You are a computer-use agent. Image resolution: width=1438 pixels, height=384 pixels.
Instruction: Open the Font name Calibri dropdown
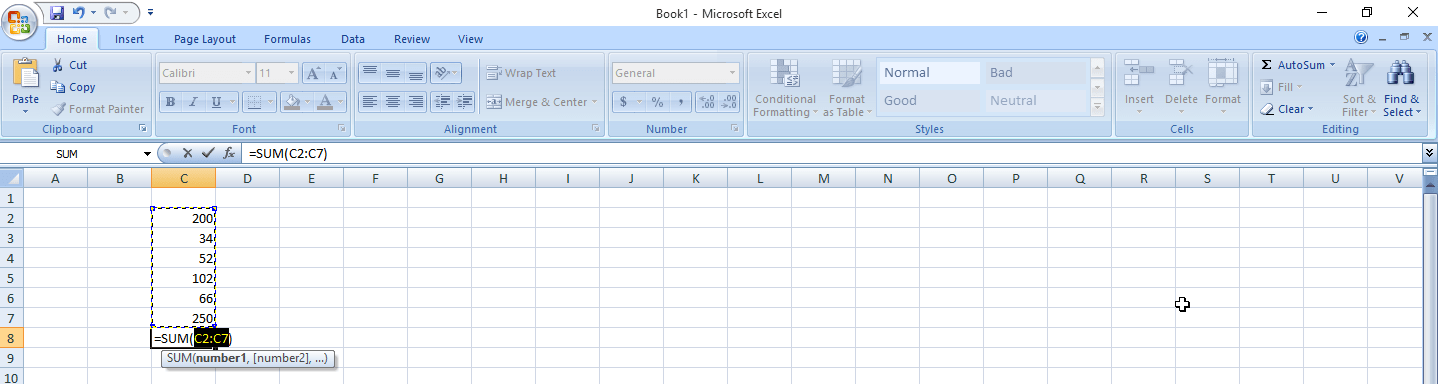coord(248,73)
